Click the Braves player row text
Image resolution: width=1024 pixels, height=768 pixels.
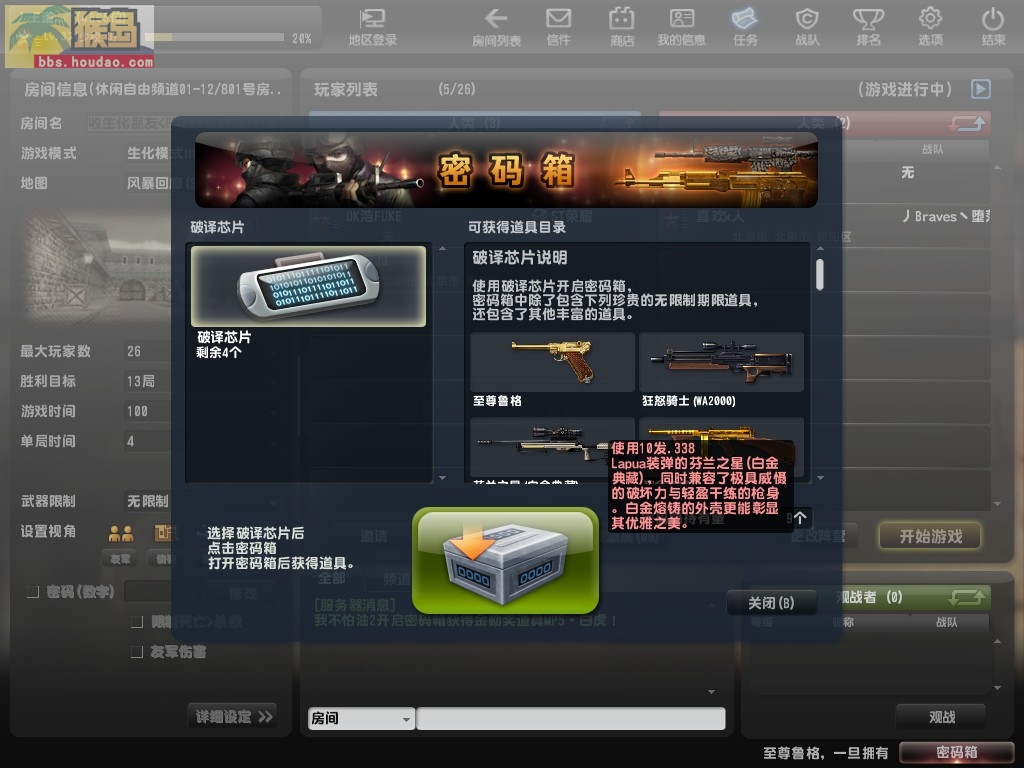point(945,216)
